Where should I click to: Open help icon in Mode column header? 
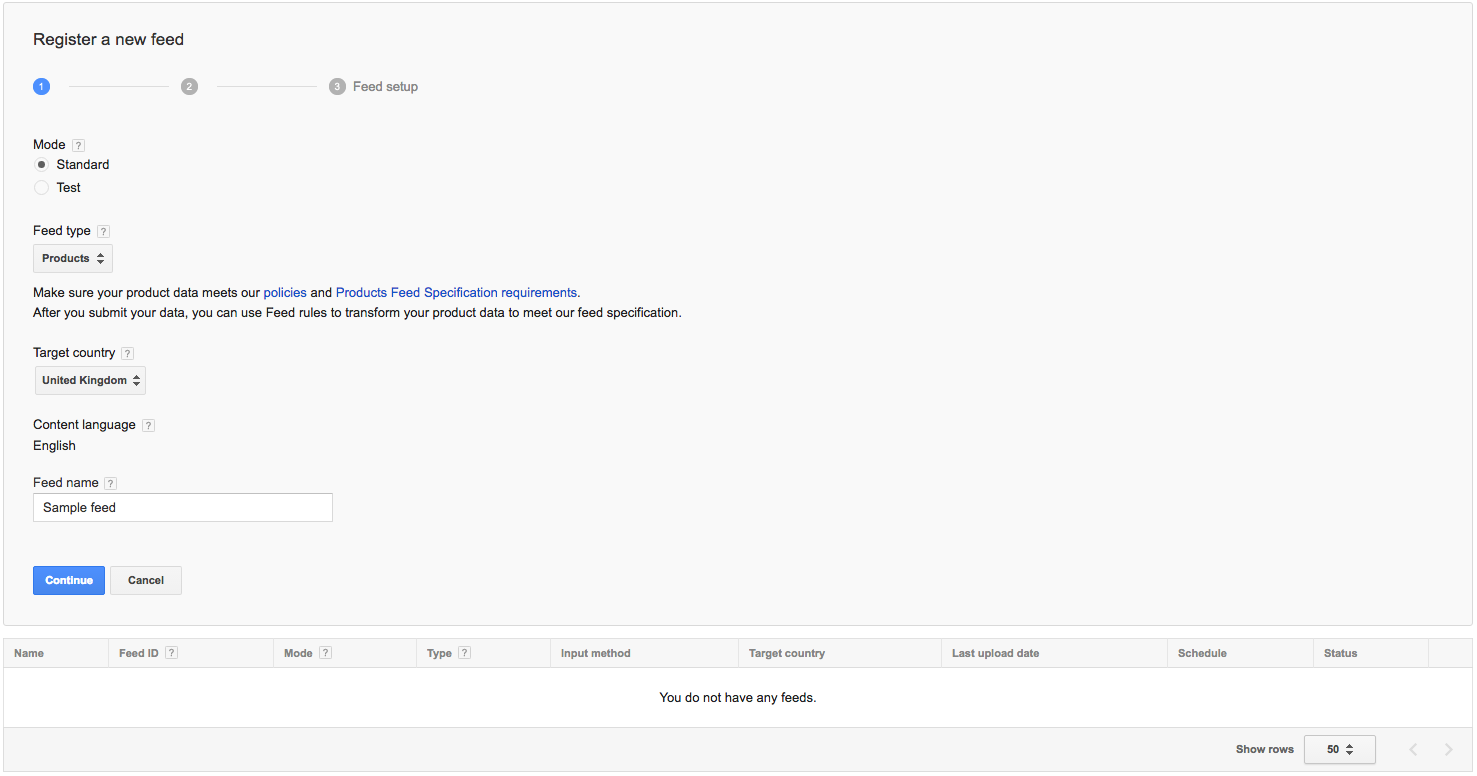tap(326, 653)
